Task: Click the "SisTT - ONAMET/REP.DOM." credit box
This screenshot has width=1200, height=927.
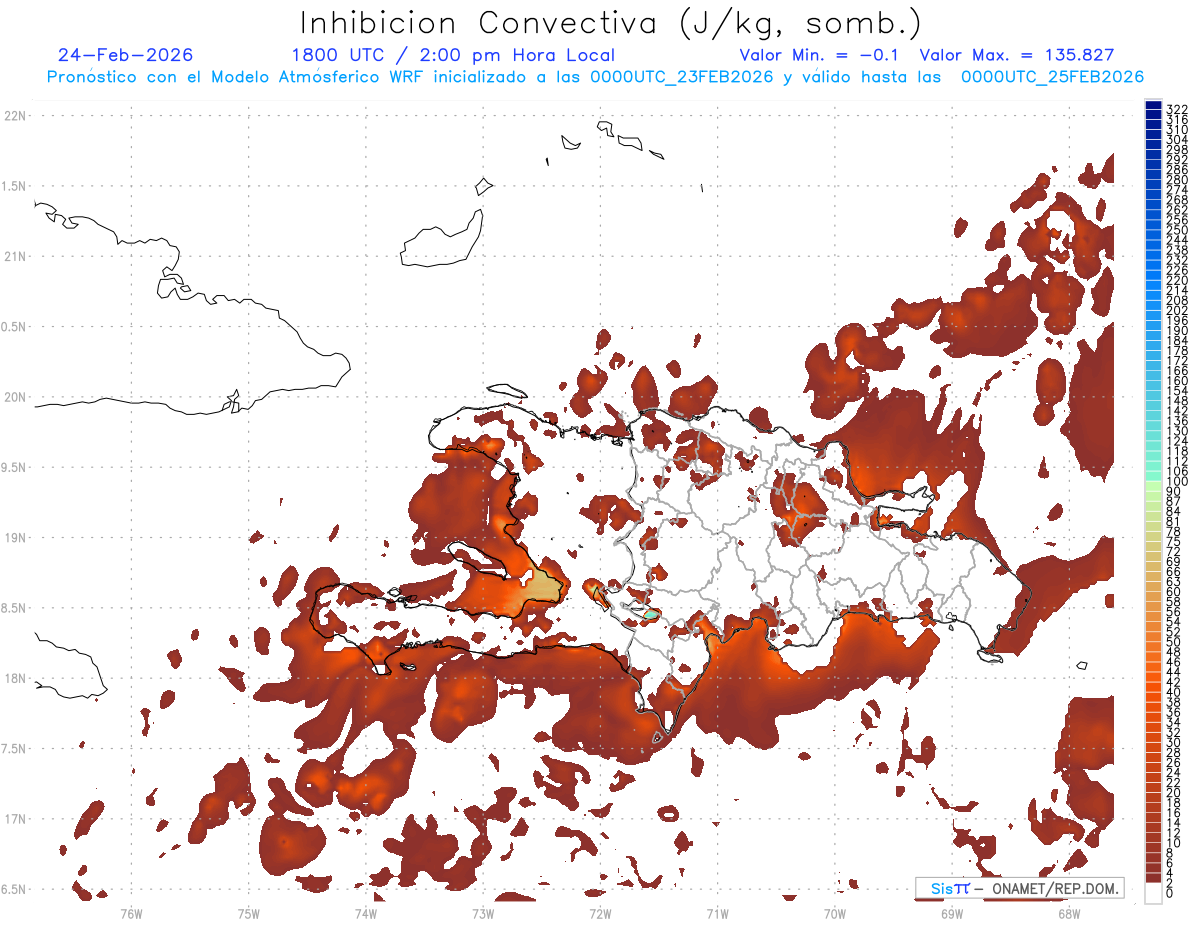Action: click(x=1019, y=888)
